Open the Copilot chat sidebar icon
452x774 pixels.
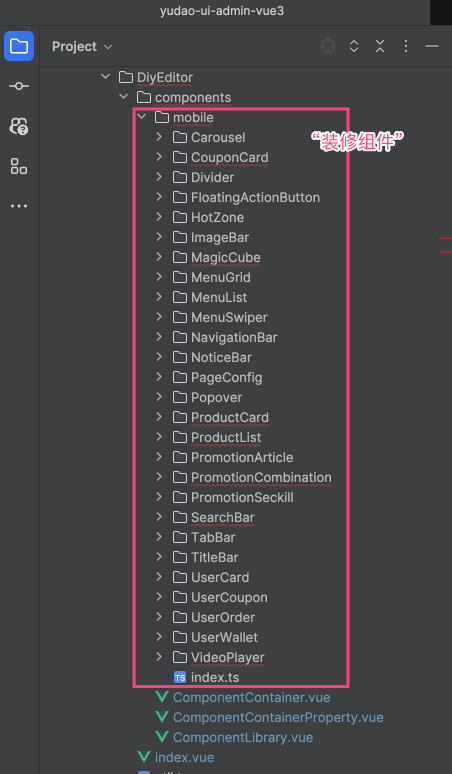(x=19, y=126)
